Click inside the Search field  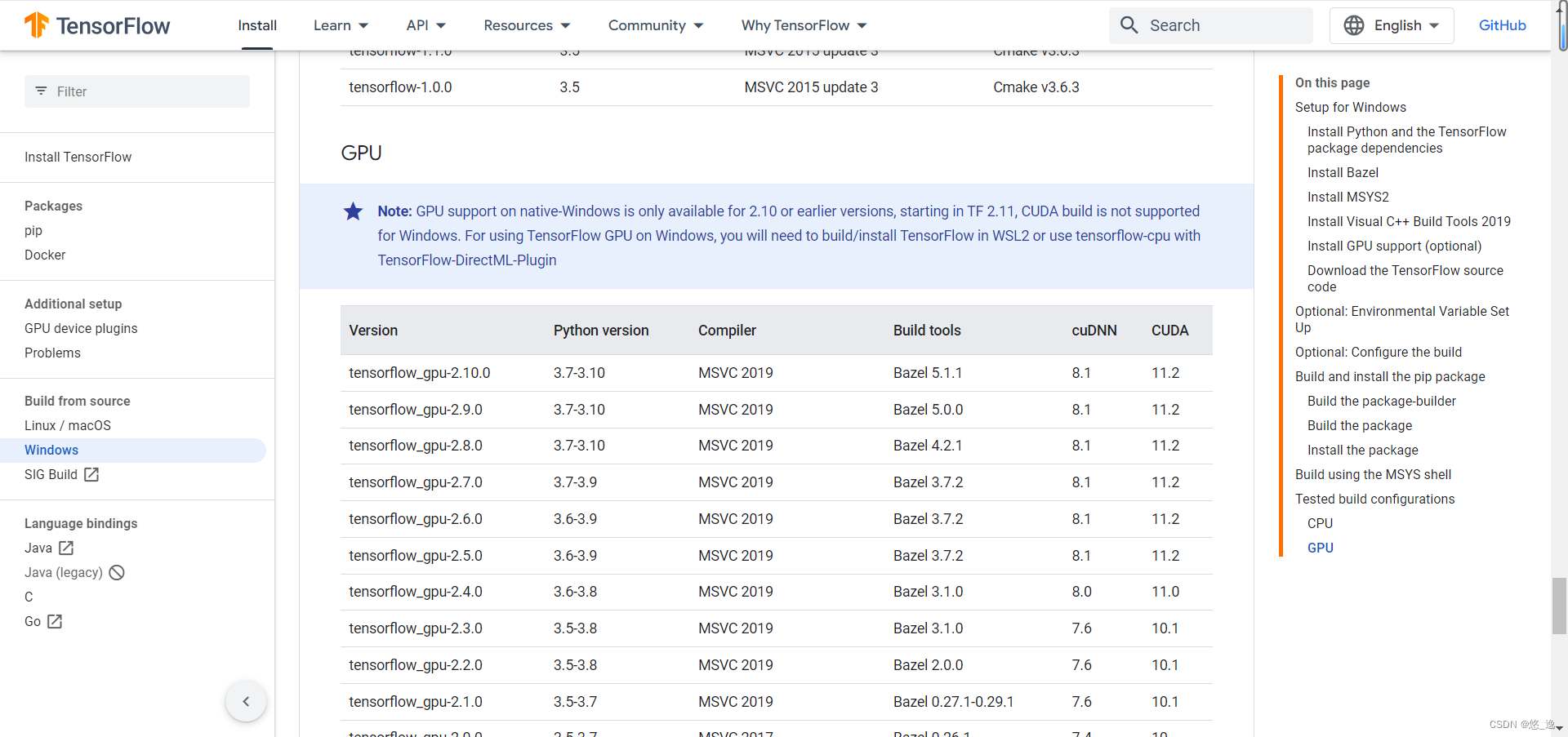click(x=1217, y=25)
